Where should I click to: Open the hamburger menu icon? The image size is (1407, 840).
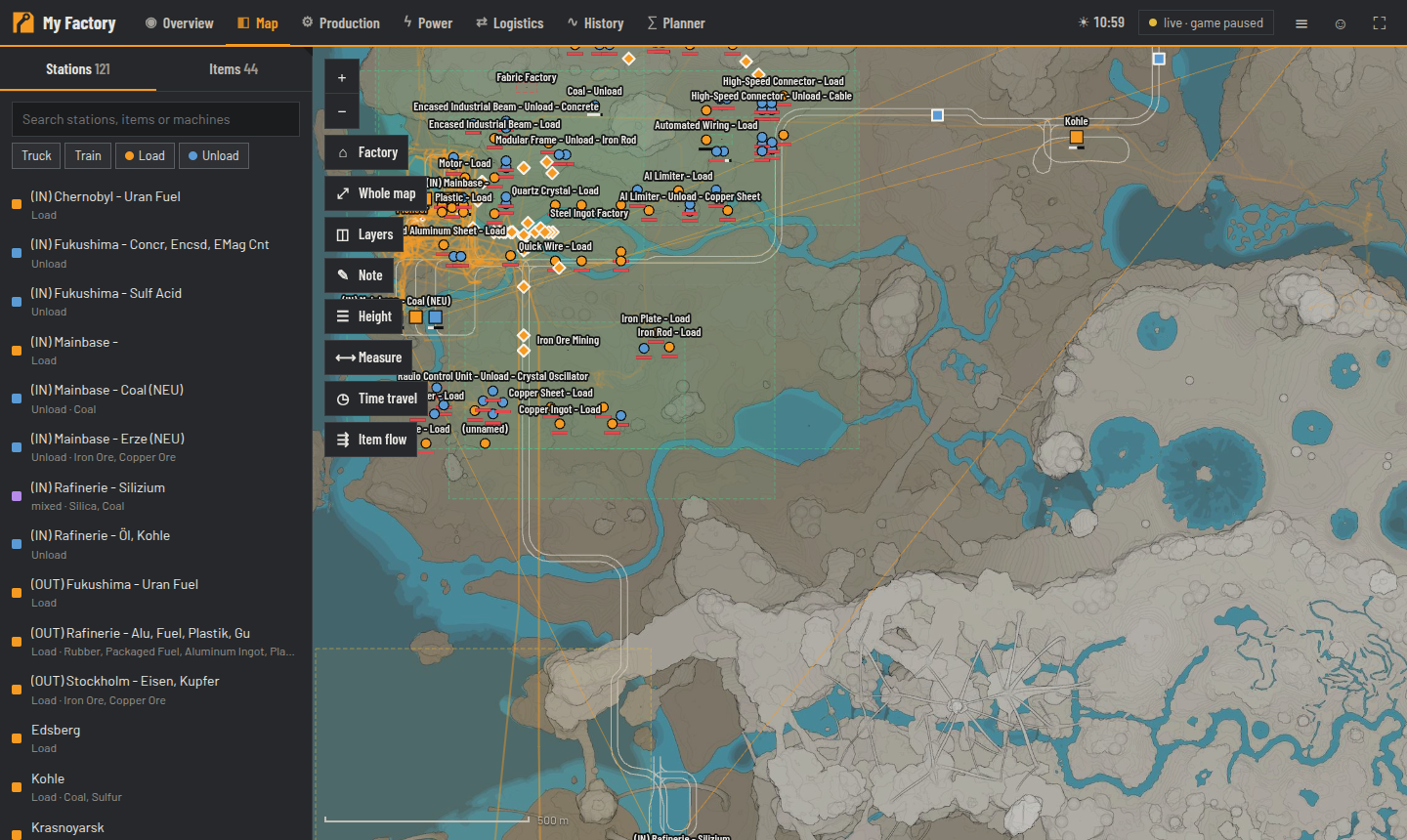(1301, 23)
